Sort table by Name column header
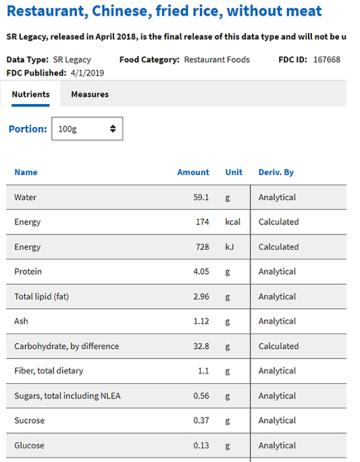 point(26,172)
